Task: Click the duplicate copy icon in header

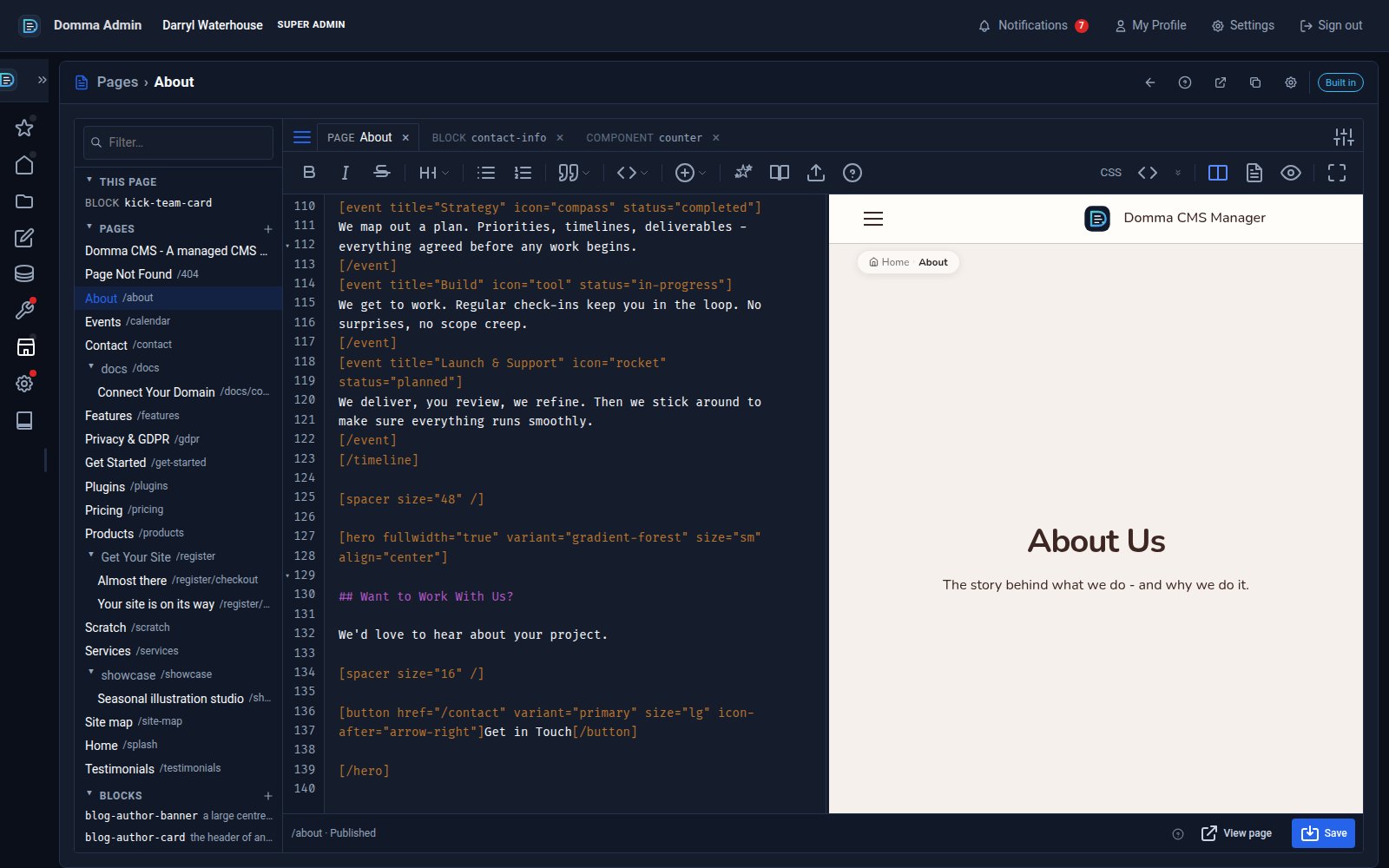Action: tap(1255, 82)
